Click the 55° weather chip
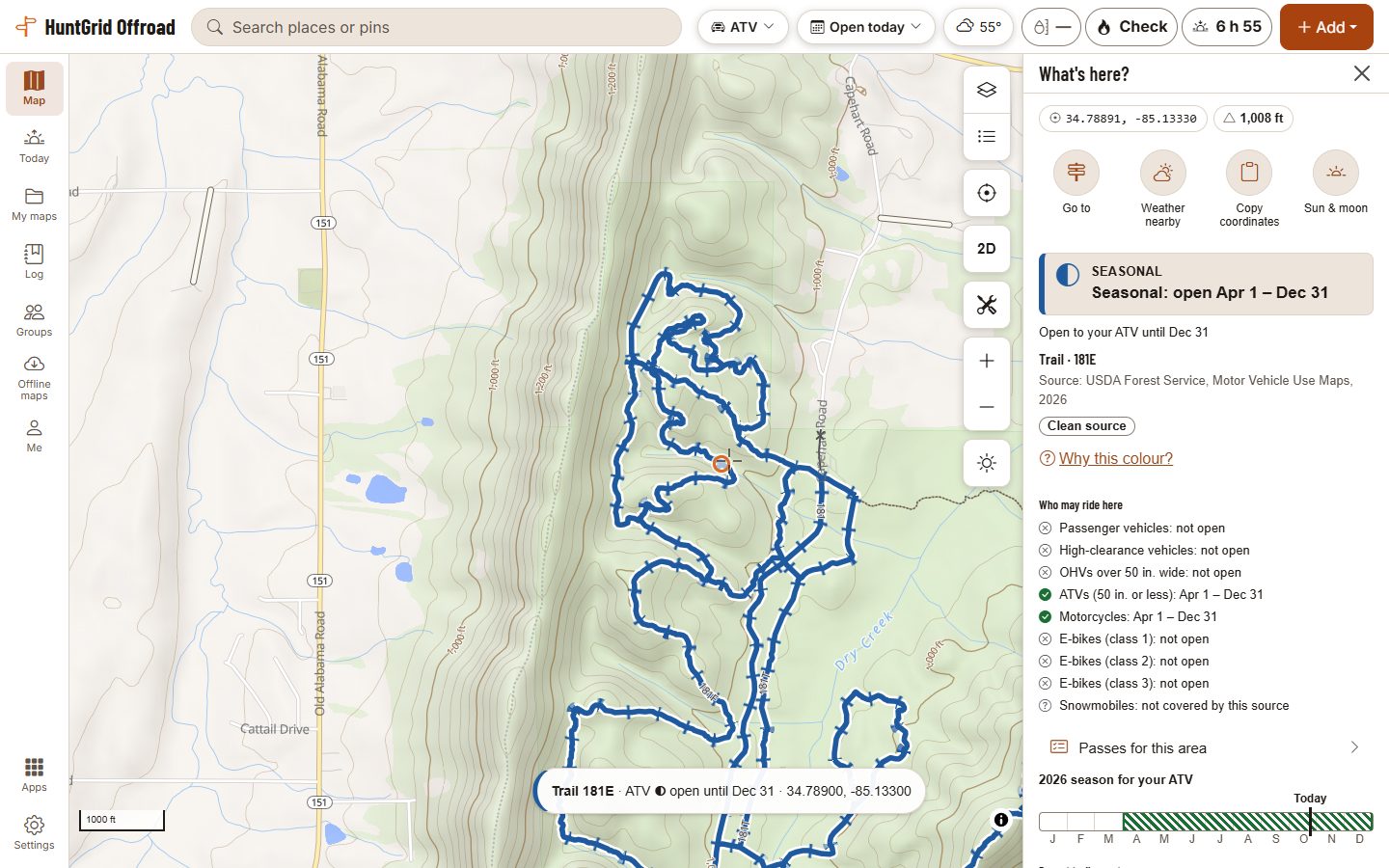The image size is (1389, 868). coord(978,27)
